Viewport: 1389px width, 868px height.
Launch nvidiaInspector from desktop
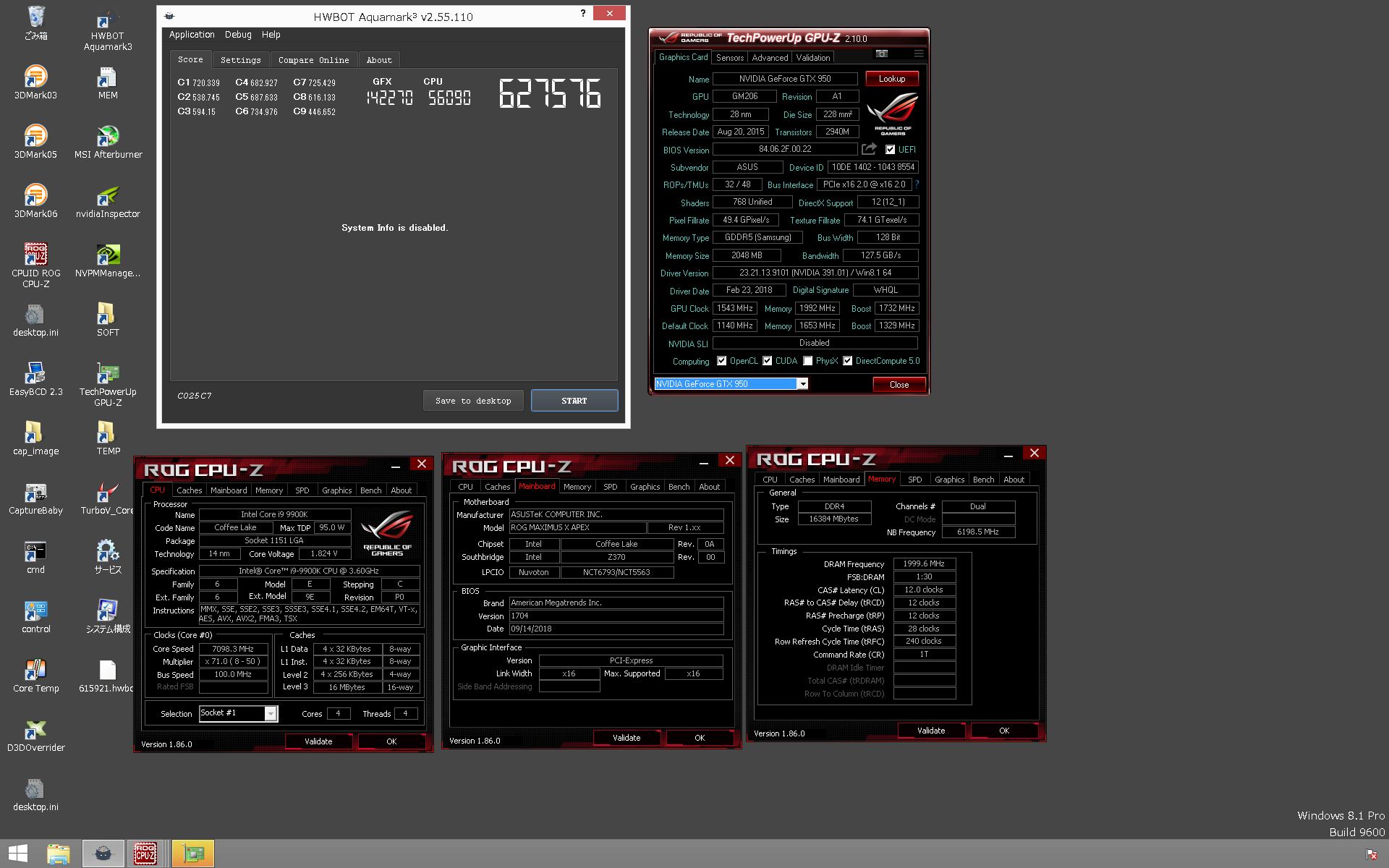click(108, 200)
